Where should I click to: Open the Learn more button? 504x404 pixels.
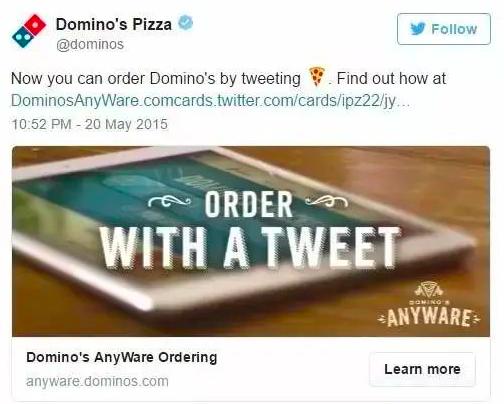click(x=422, y=369)
